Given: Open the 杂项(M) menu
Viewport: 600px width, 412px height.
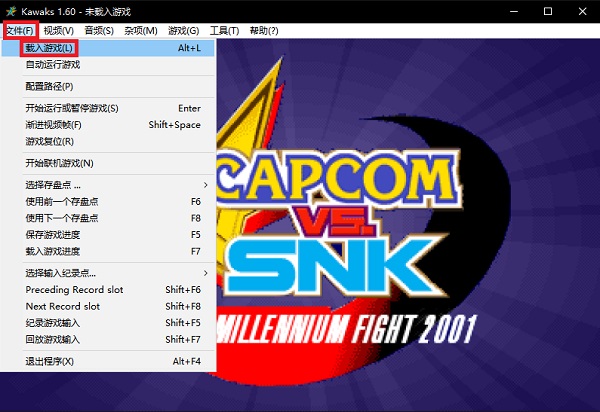Looking at the screenshot, I should click(x=141, y=31).
